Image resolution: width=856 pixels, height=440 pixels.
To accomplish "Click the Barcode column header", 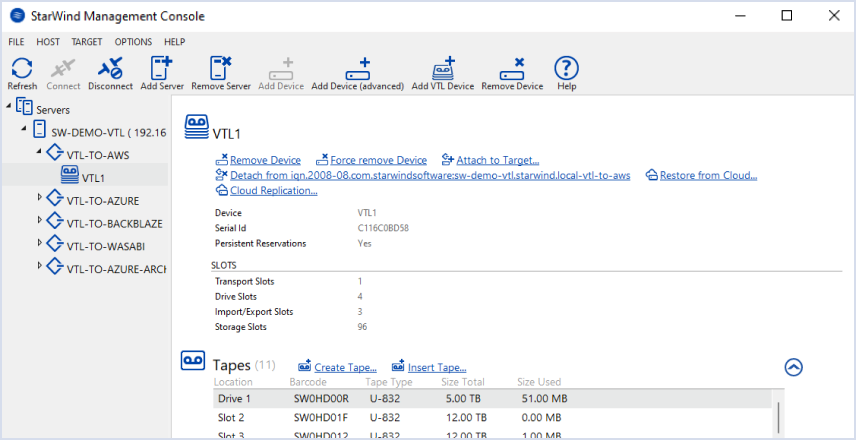I will click(x=308, y=382).
